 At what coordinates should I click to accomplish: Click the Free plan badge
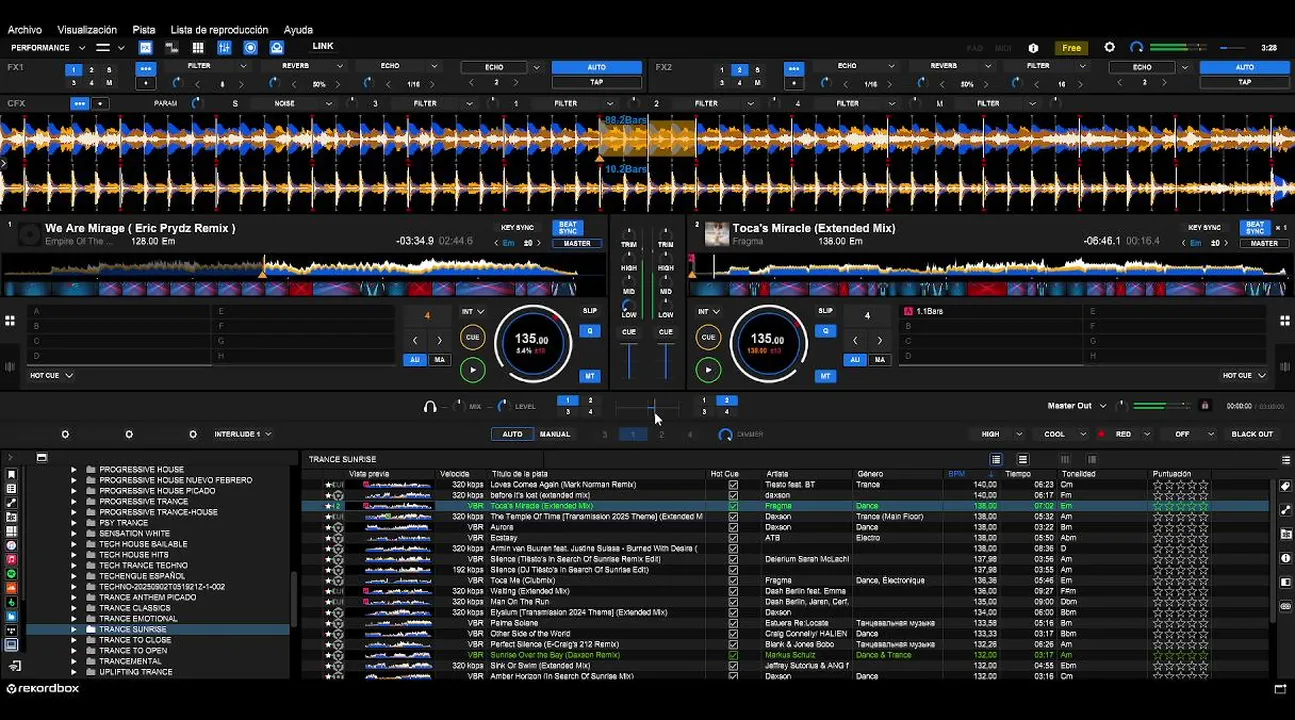pos(1072,47)
